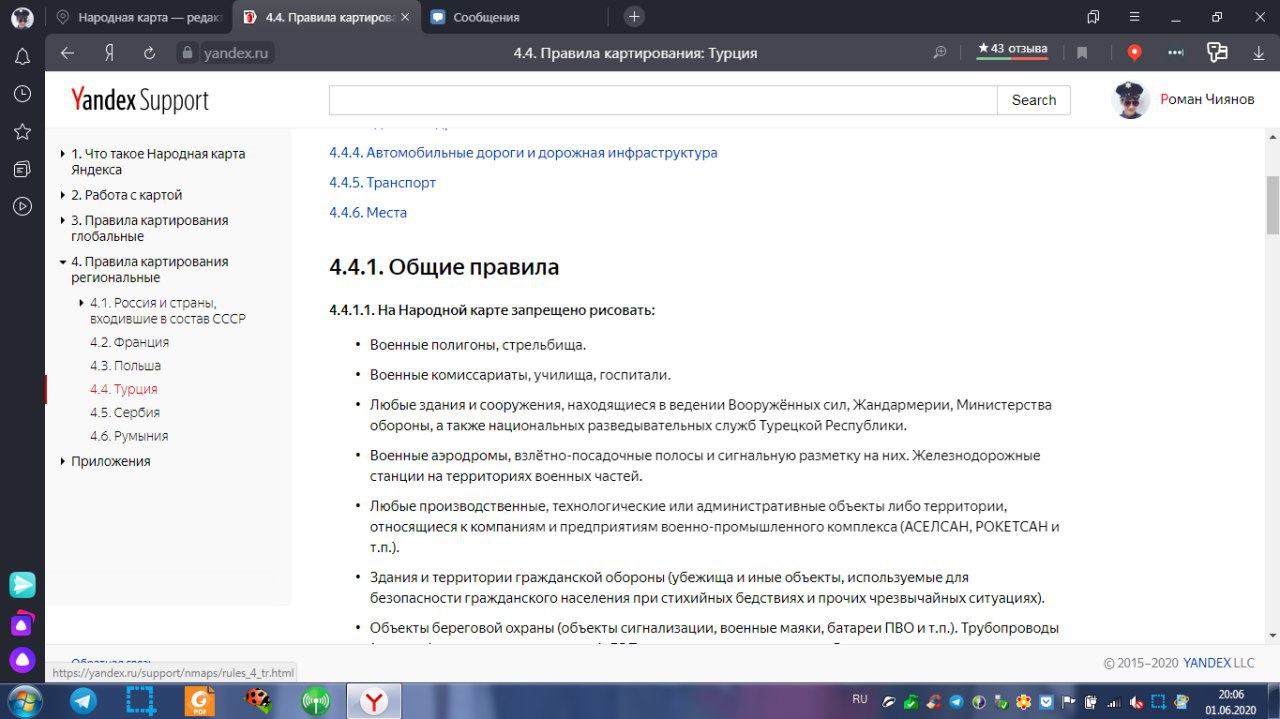Click the address bar showing yandex.ru

[238, 53]
